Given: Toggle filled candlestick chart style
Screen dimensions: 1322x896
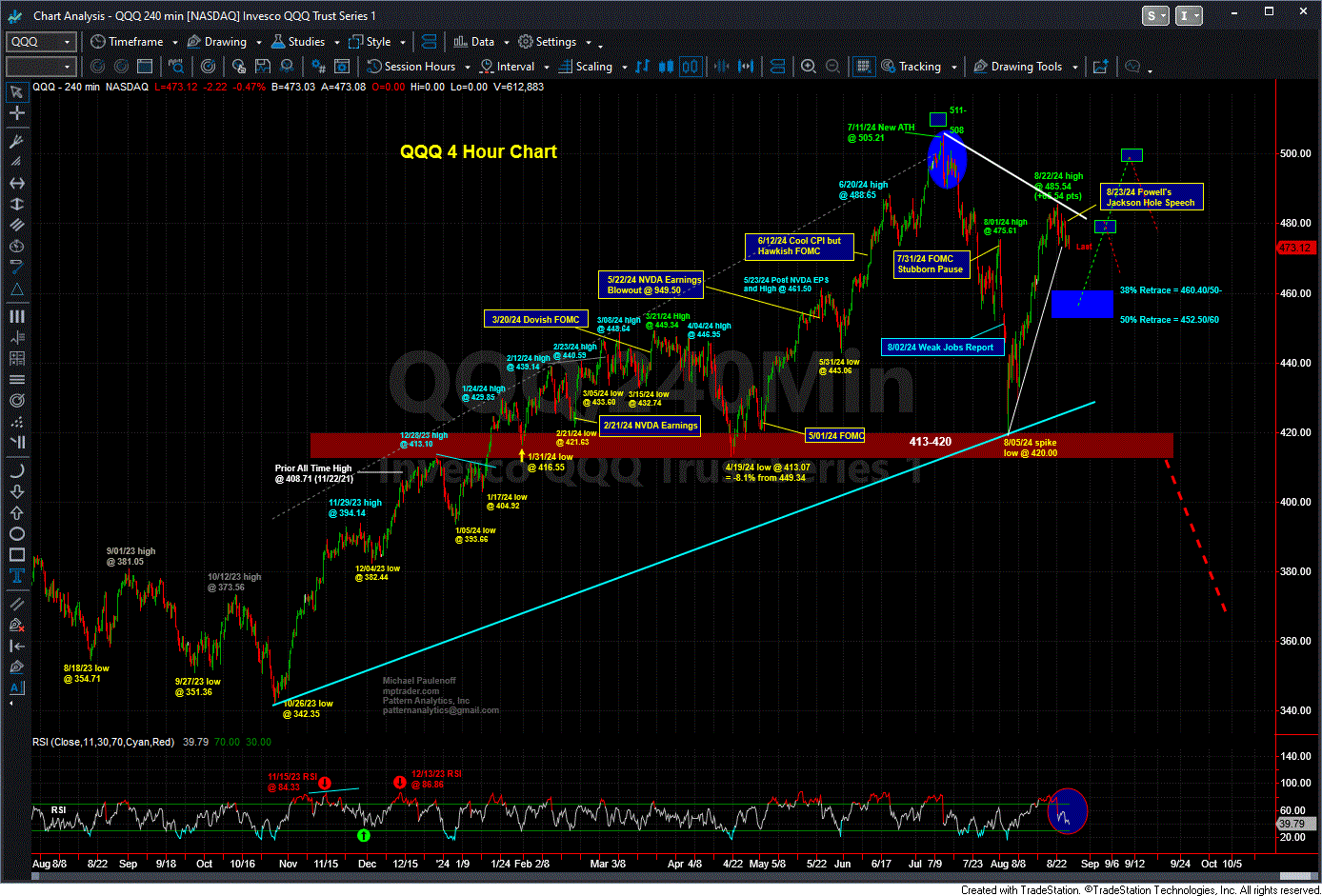Looking at the screenshot, I should [x=666, y=67].
